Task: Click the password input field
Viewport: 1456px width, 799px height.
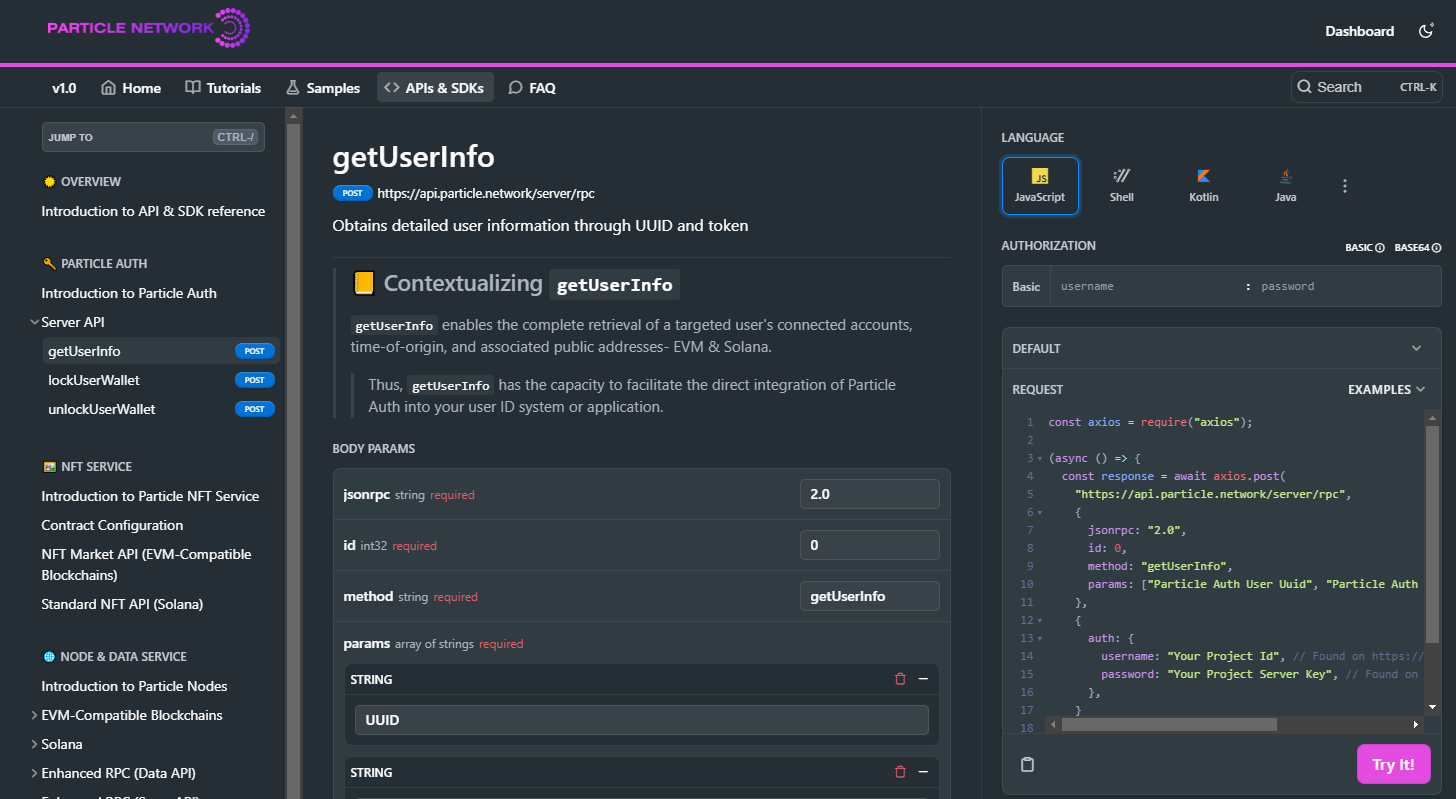Action: coord(1347,286)
